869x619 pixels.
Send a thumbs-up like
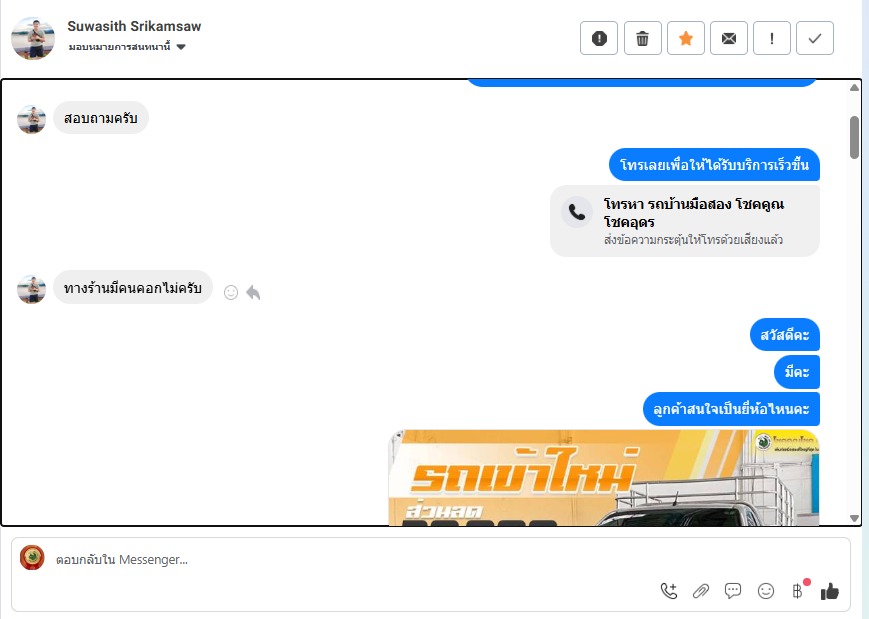click(x=830, y=591)
